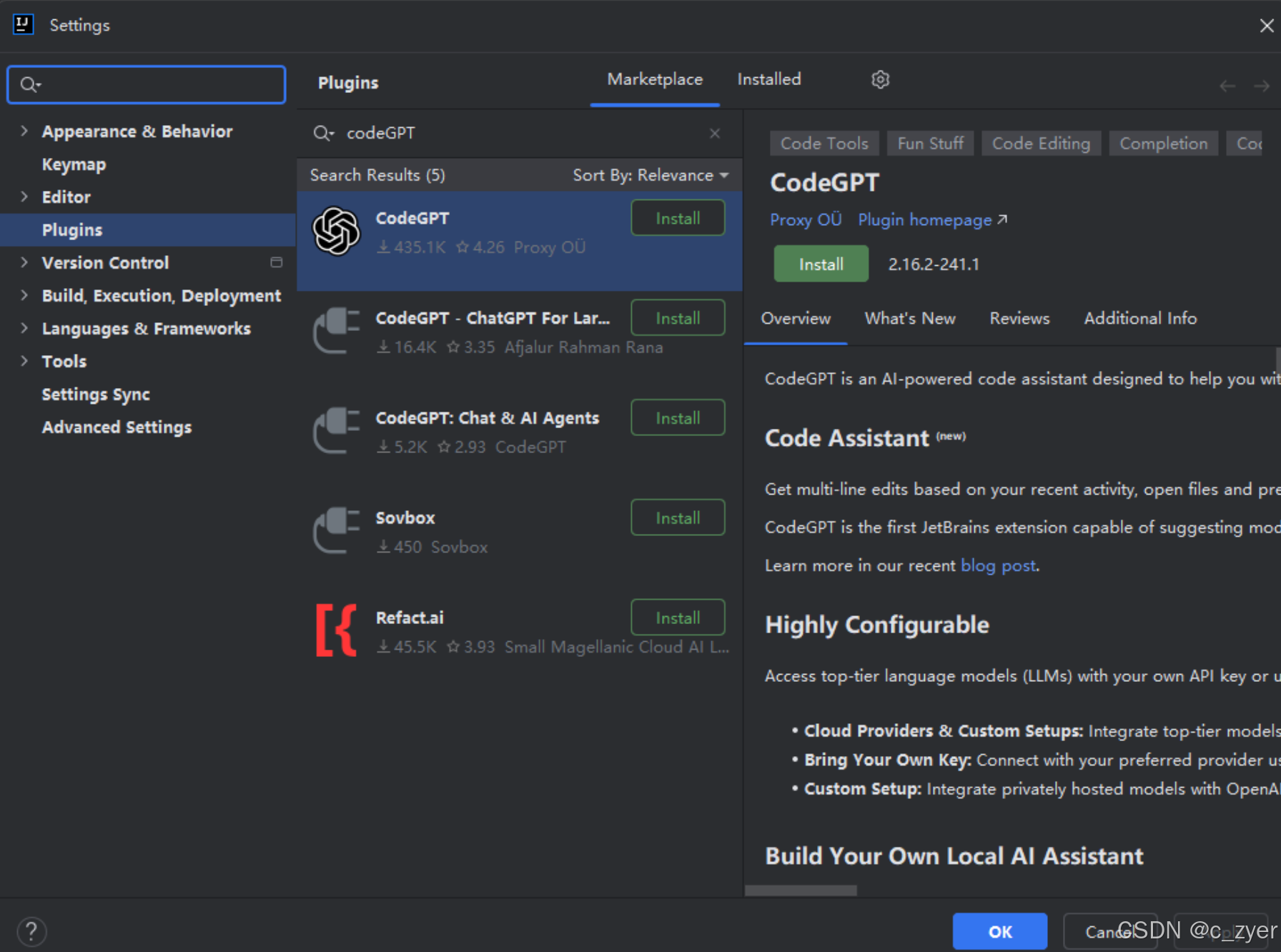Click the Code Editing tag

coord(1041,144)
